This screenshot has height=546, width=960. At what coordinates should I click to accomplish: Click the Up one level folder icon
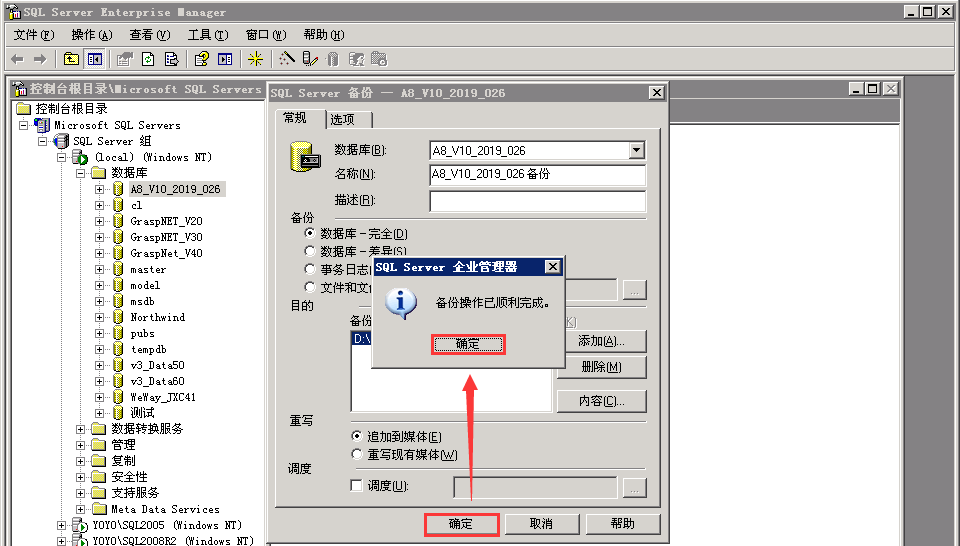click(x=71, y=59)
